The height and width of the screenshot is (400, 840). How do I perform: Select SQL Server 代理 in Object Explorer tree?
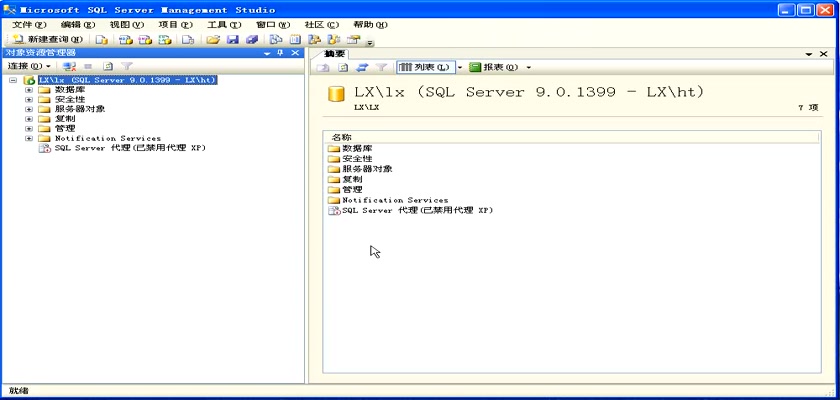click(130, 148)
